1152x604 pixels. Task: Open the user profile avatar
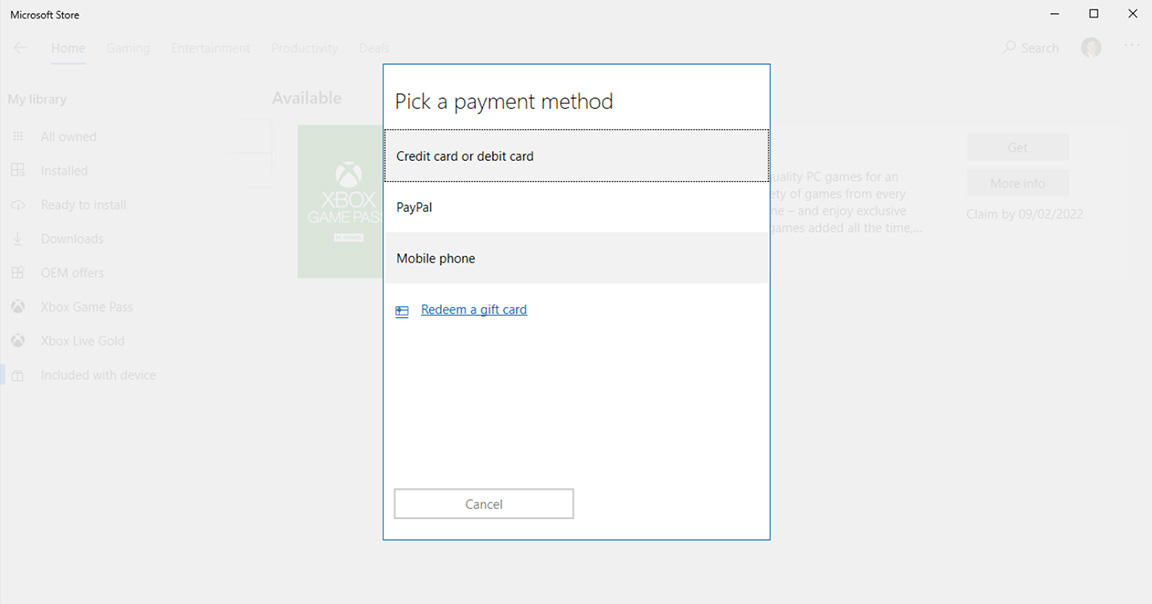pos(1091,48)
